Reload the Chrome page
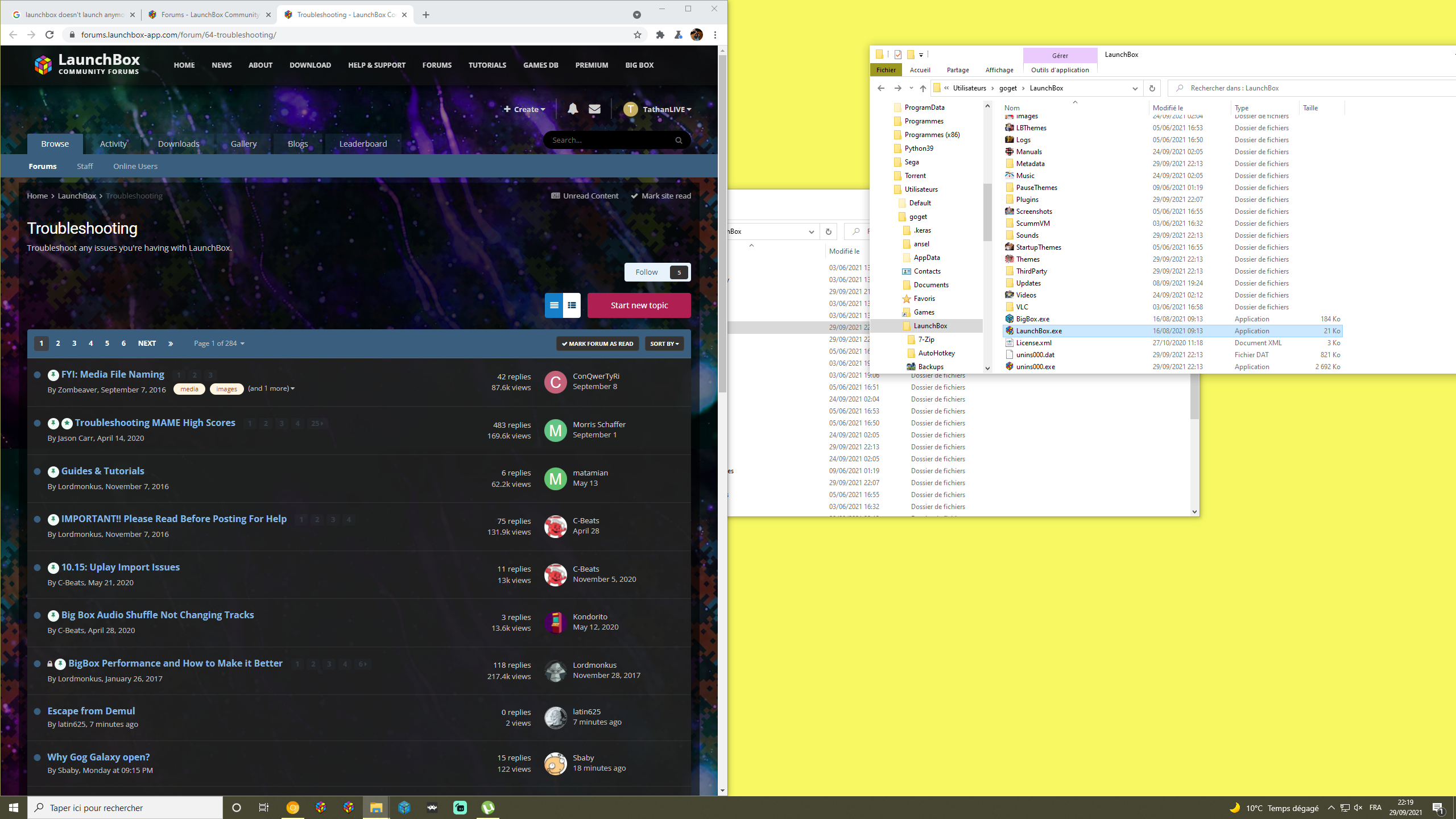This screenshot has height=819, width=1456. 49,35
